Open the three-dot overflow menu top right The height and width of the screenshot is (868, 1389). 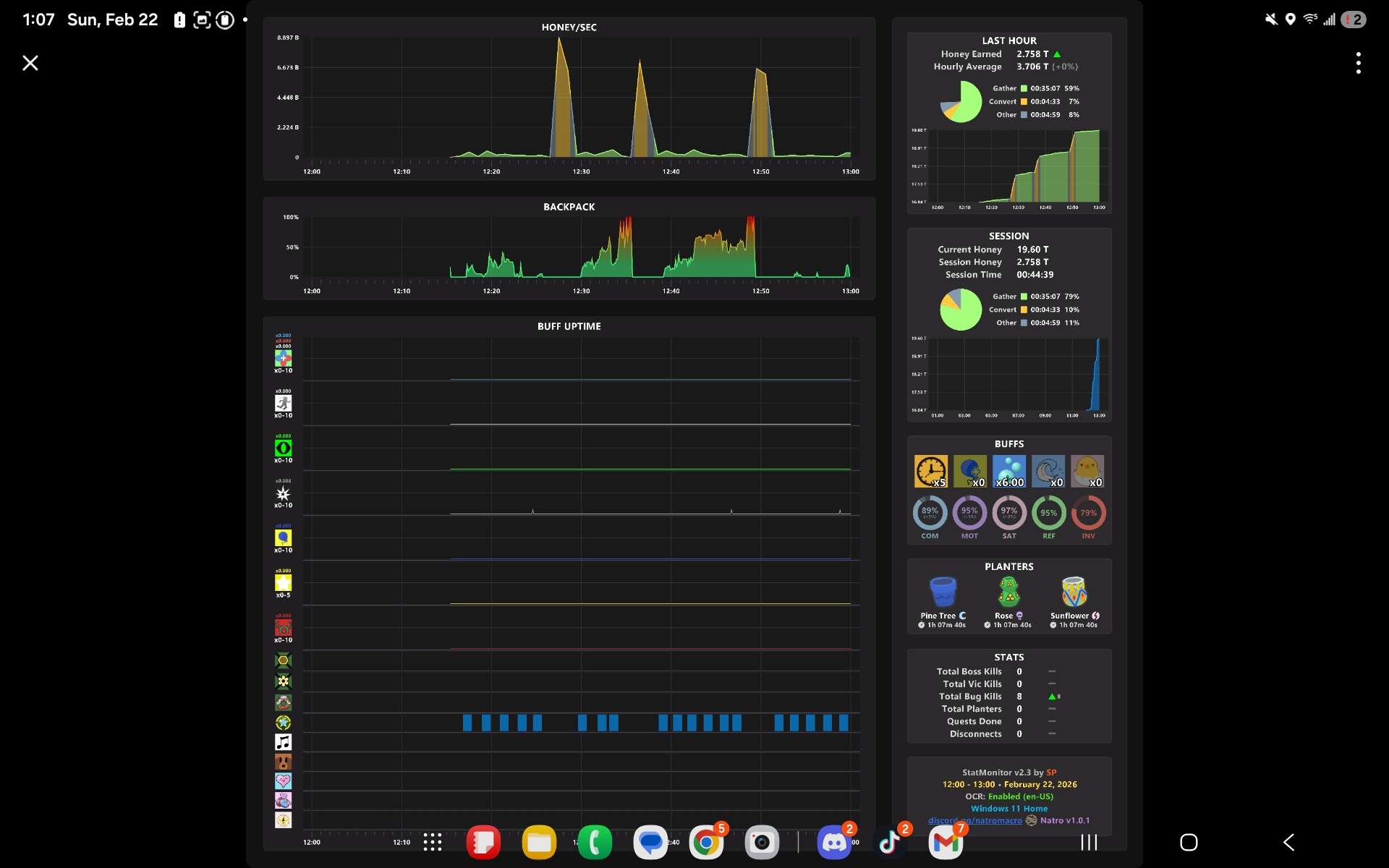coord(1359,63)
